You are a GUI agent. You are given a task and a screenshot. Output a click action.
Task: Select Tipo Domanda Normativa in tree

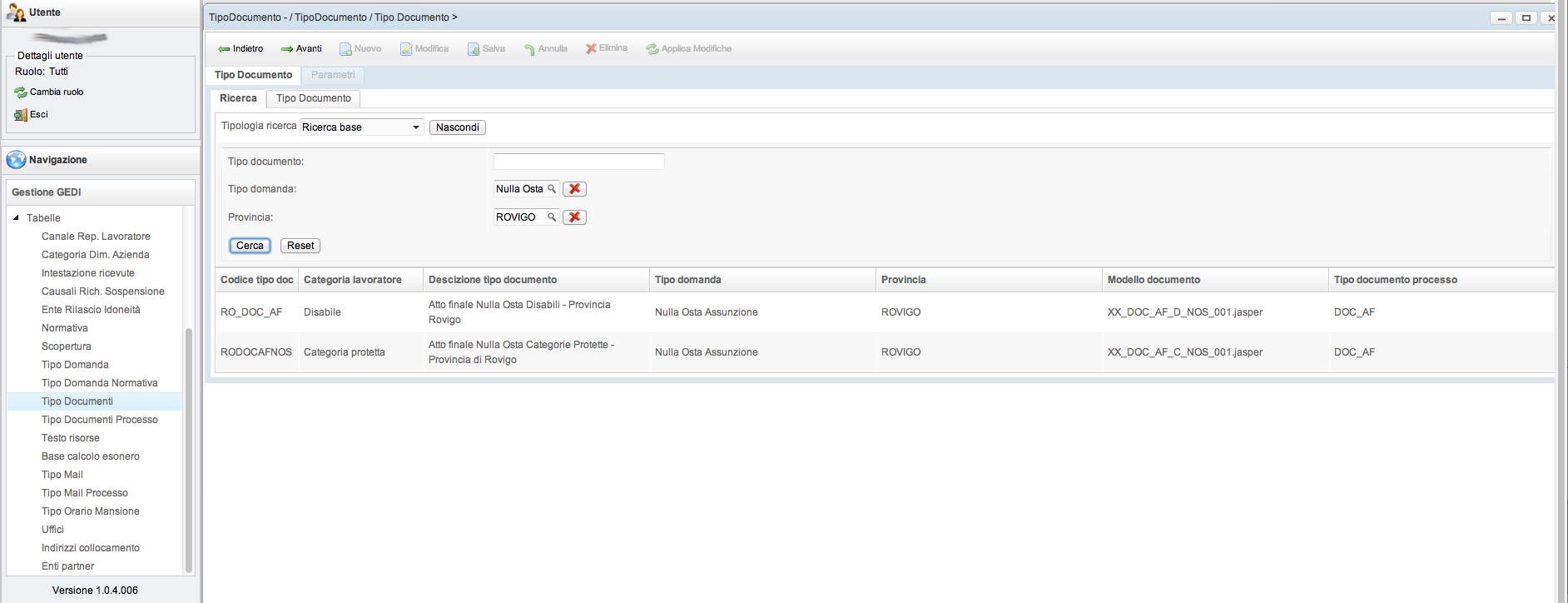coord(99,383)
